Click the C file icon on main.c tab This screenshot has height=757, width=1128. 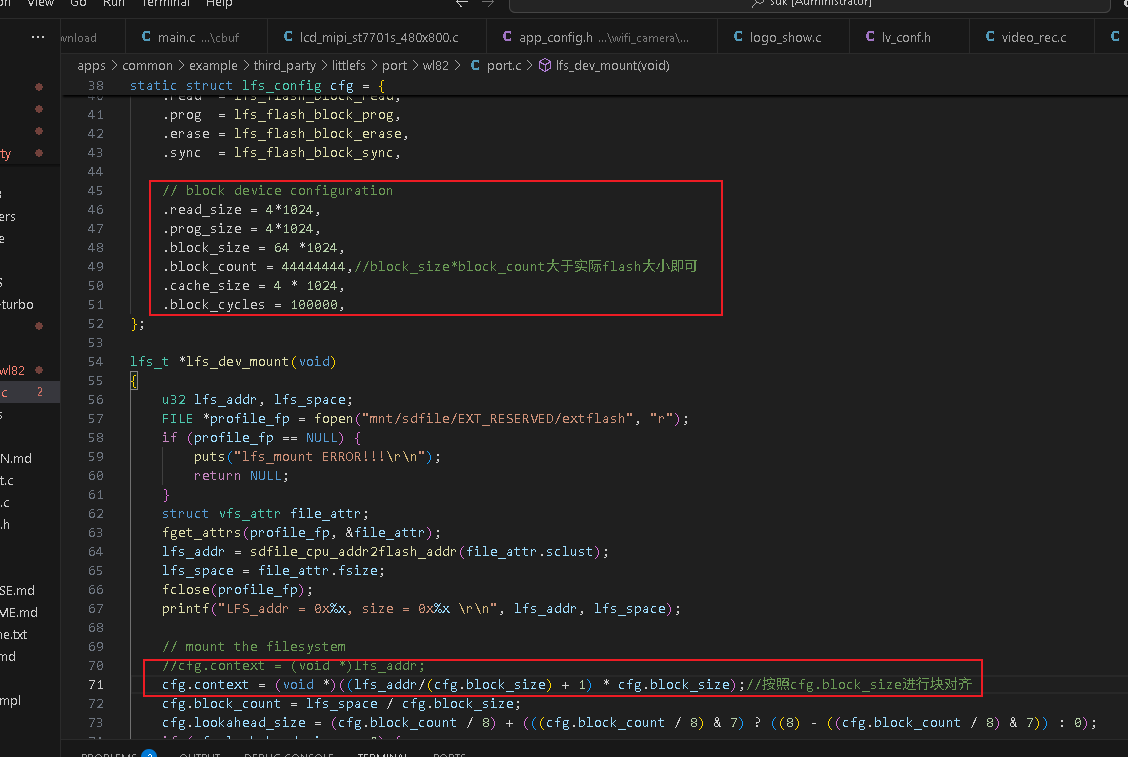click(146, 37)
